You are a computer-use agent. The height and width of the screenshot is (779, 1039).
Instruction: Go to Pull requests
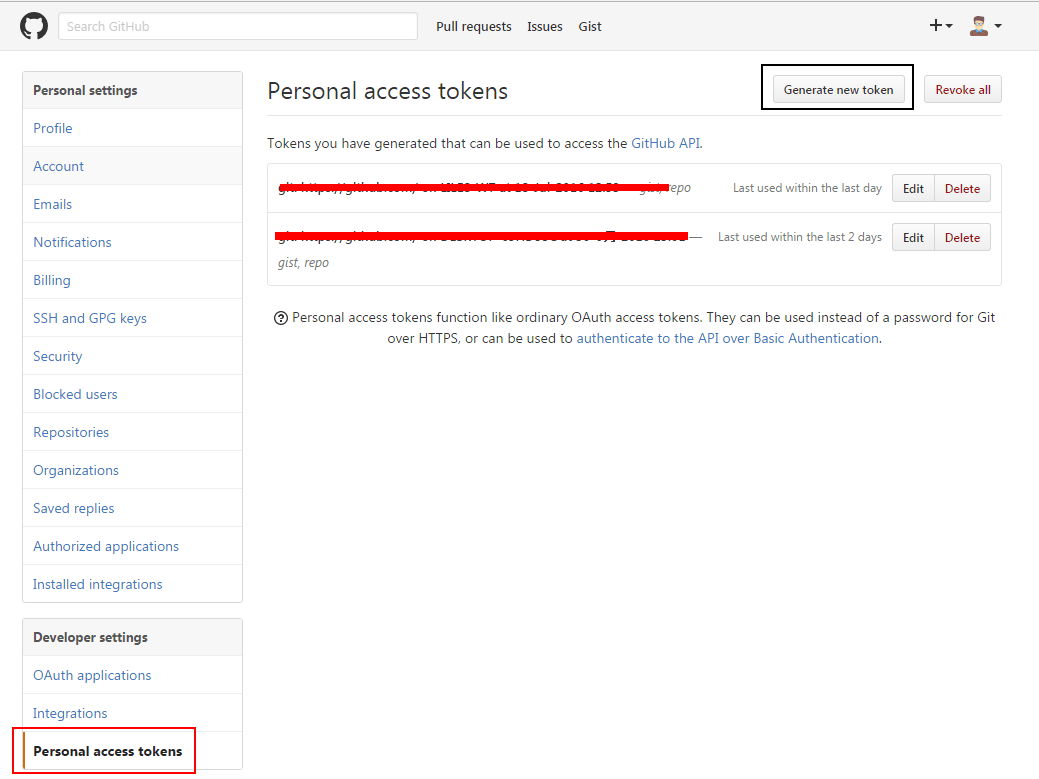[474, 26]
